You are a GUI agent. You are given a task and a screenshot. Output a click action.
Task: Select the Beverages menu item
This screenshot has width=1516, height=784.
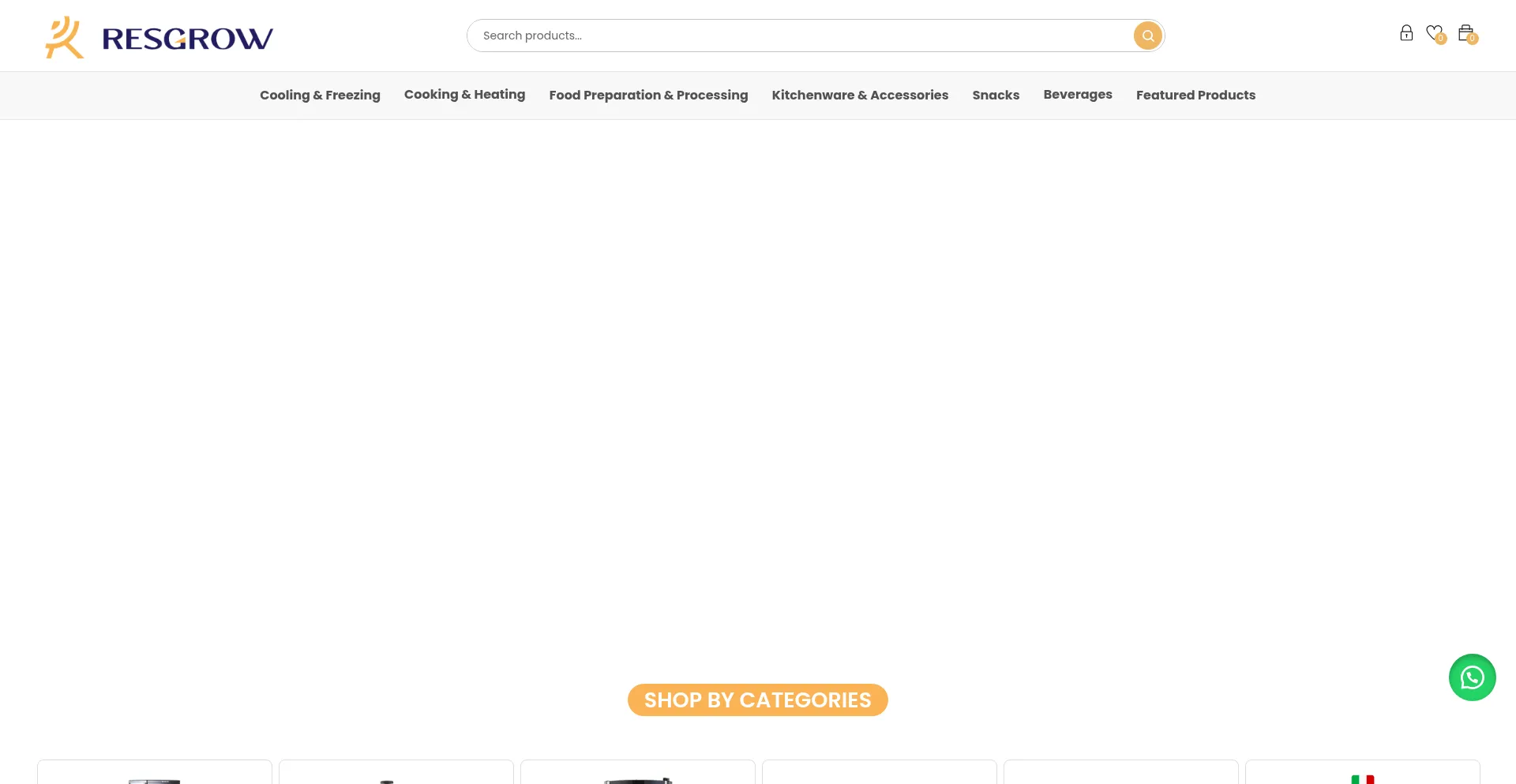1078,94
